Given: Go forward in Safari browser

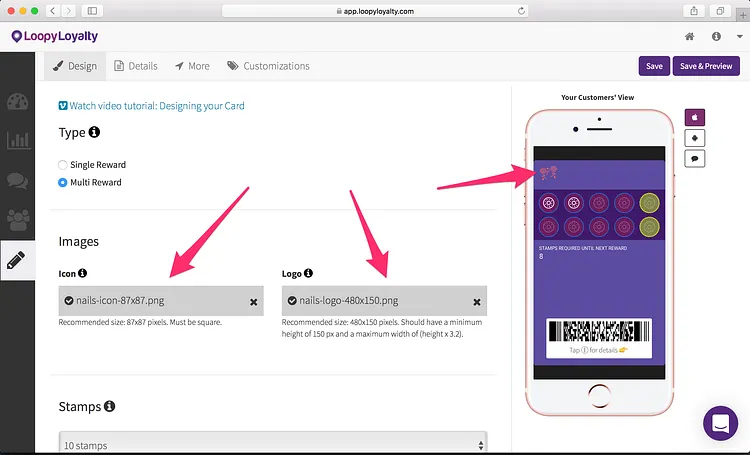Looking at the screenshot, I should (68, 11).
